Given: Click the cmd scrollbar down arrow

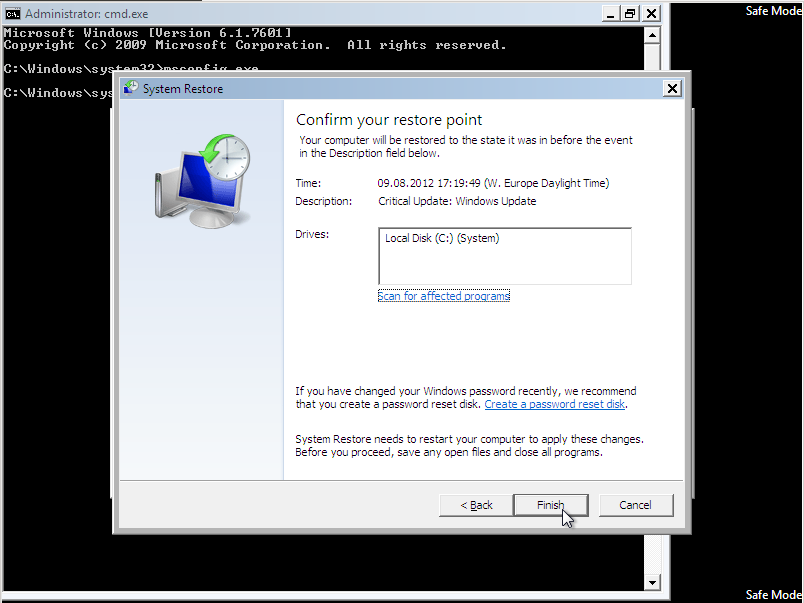Looking at the screenshot, I should pos(652,582).
